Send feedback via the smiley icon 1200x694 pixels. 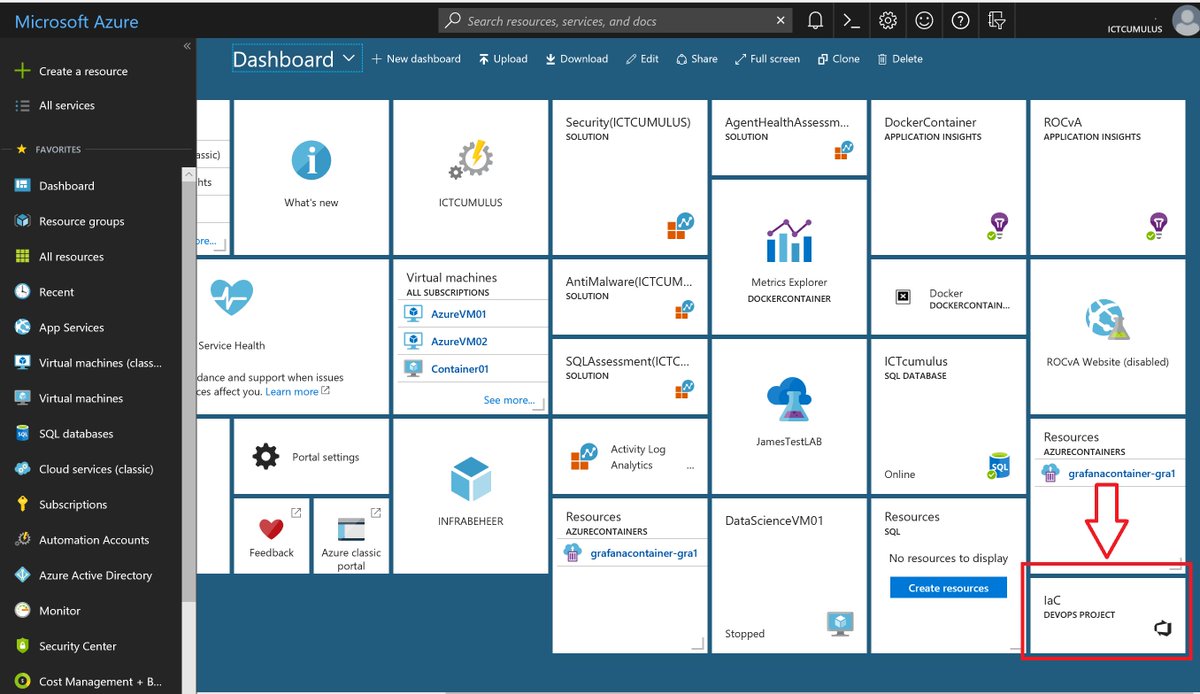[924, 20]
